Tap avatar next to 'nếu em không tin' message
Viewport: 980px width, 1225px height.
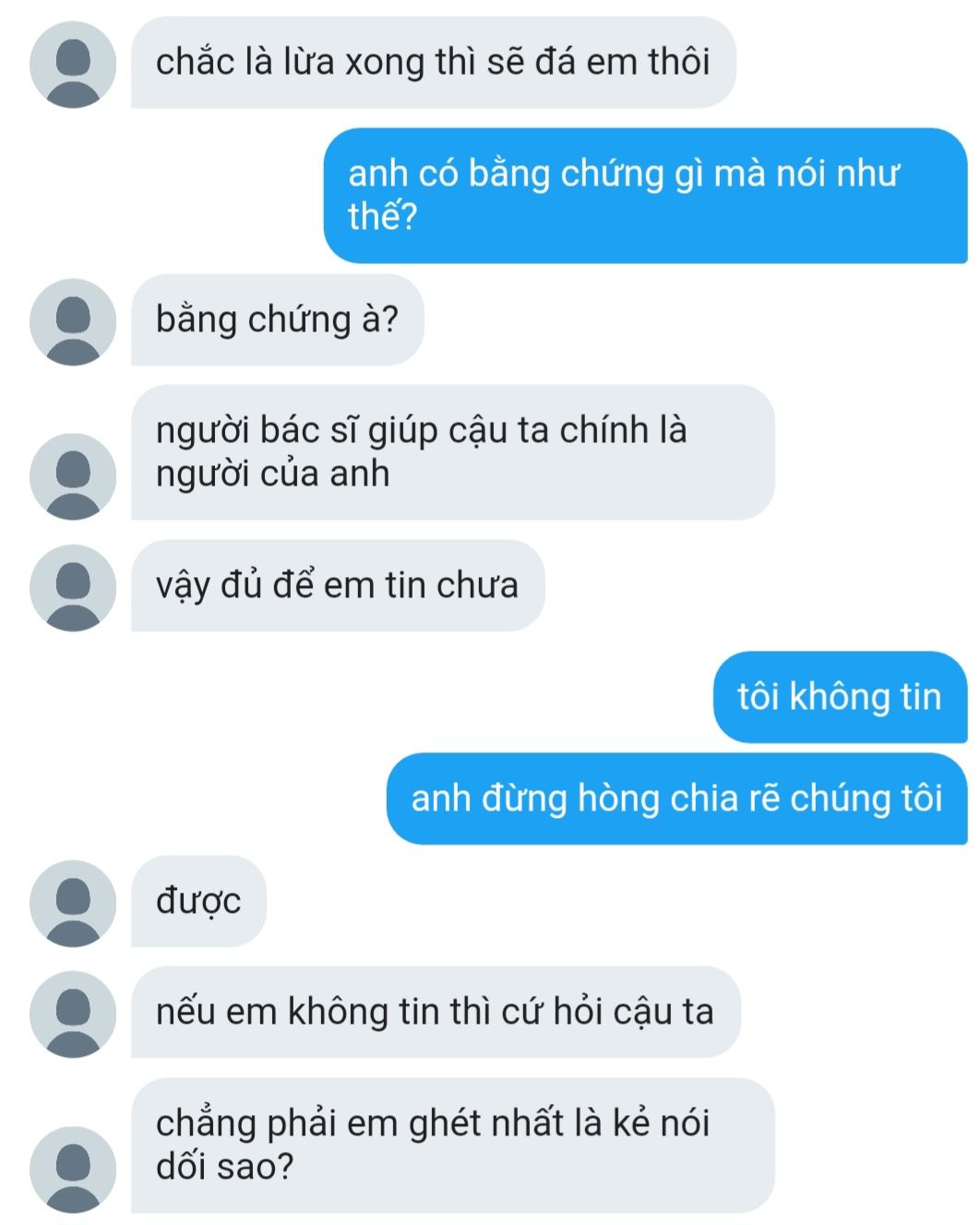coord(73,1014)
